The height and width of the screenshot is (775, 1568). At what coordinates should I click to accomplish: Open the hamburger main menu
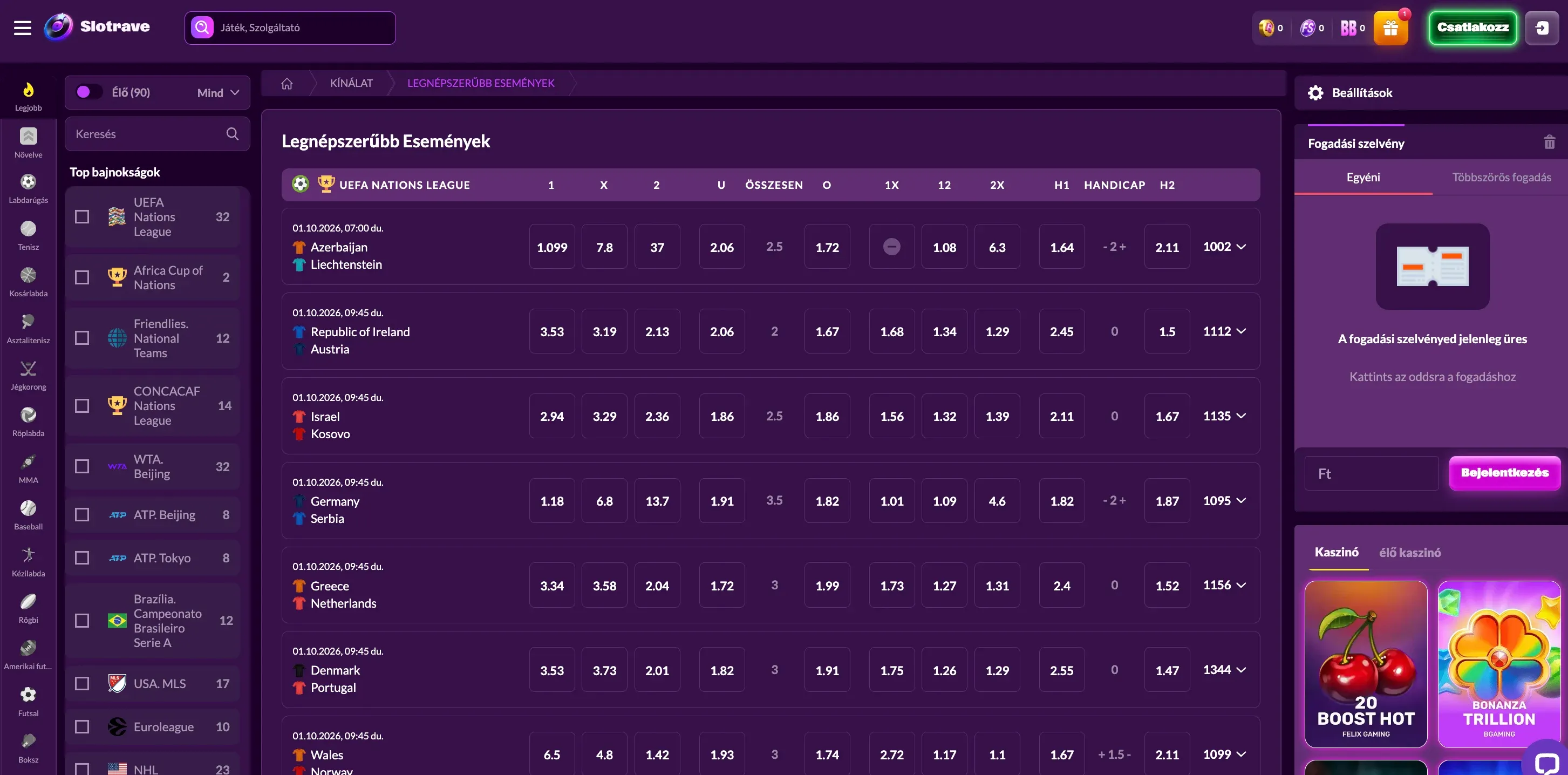click(23, 28)
